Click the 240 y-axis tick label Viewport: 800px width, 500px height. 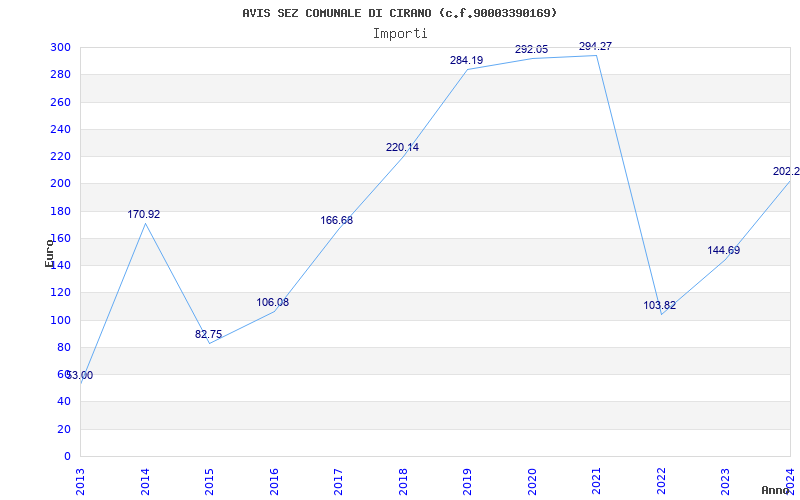click(60, 130)
